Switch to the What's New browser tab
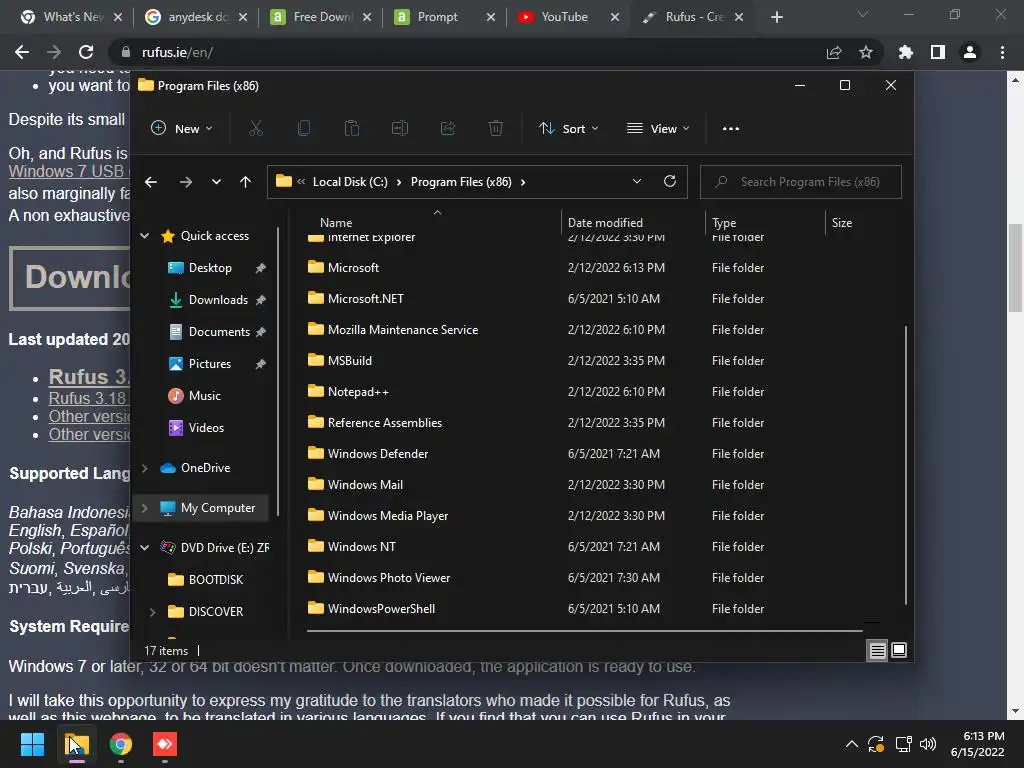The width and height of the screenshot is (1024, 768). pos(72,17)
